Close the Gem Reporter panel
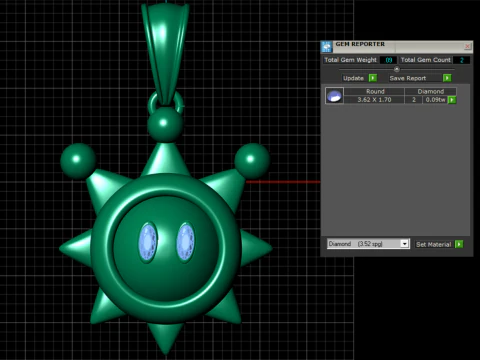The image size is (480, 360). click(468, 46)
